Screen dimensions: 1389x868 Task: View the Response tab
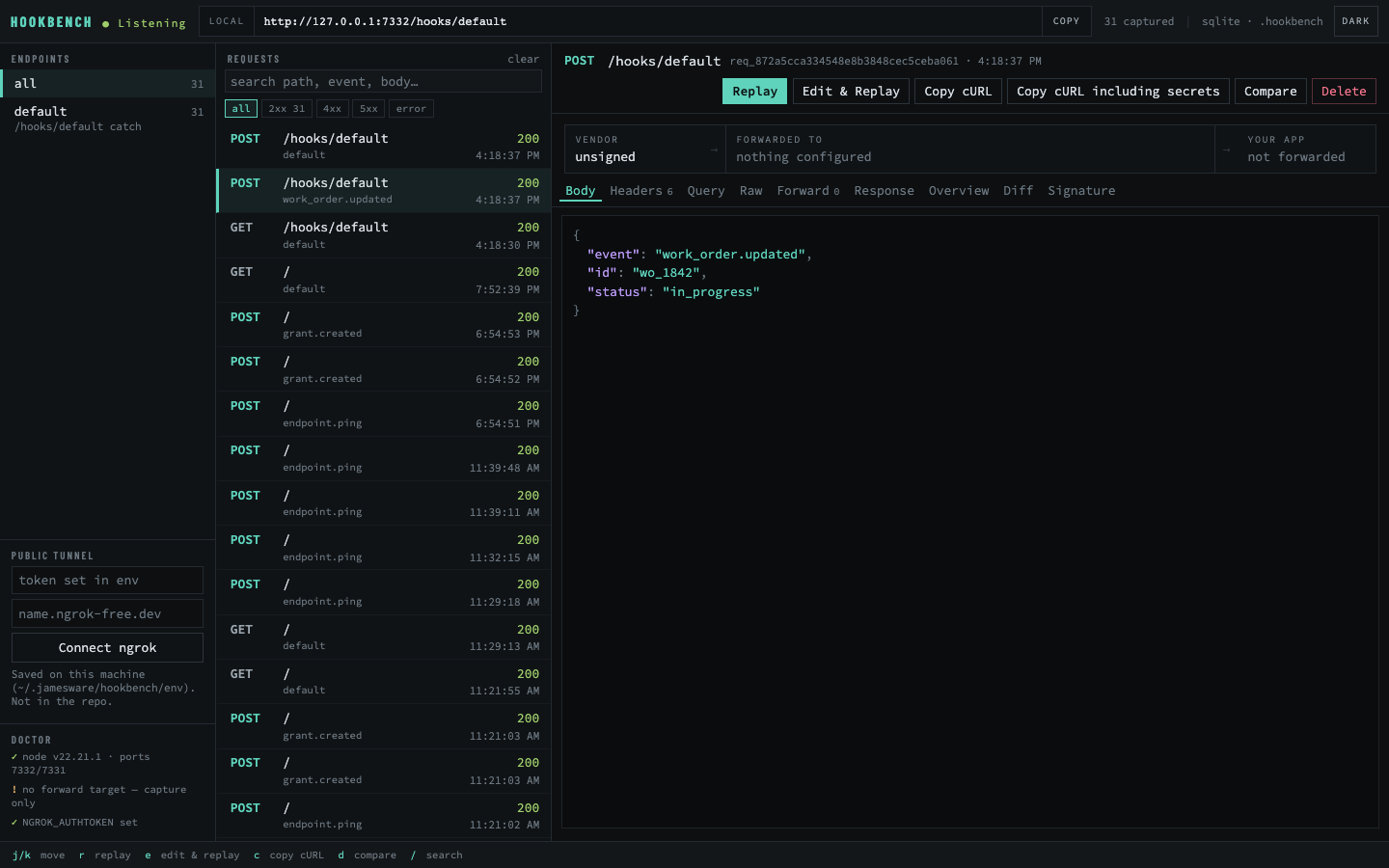(884, 191)
